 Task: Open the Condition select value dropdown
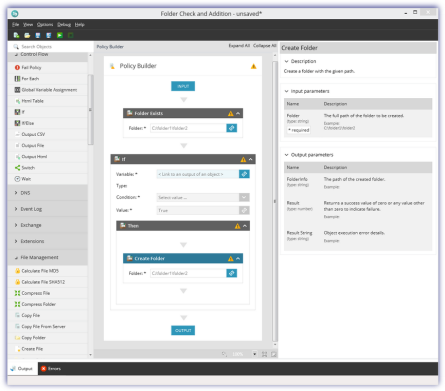pyautogui.click(x=244, y=198)
